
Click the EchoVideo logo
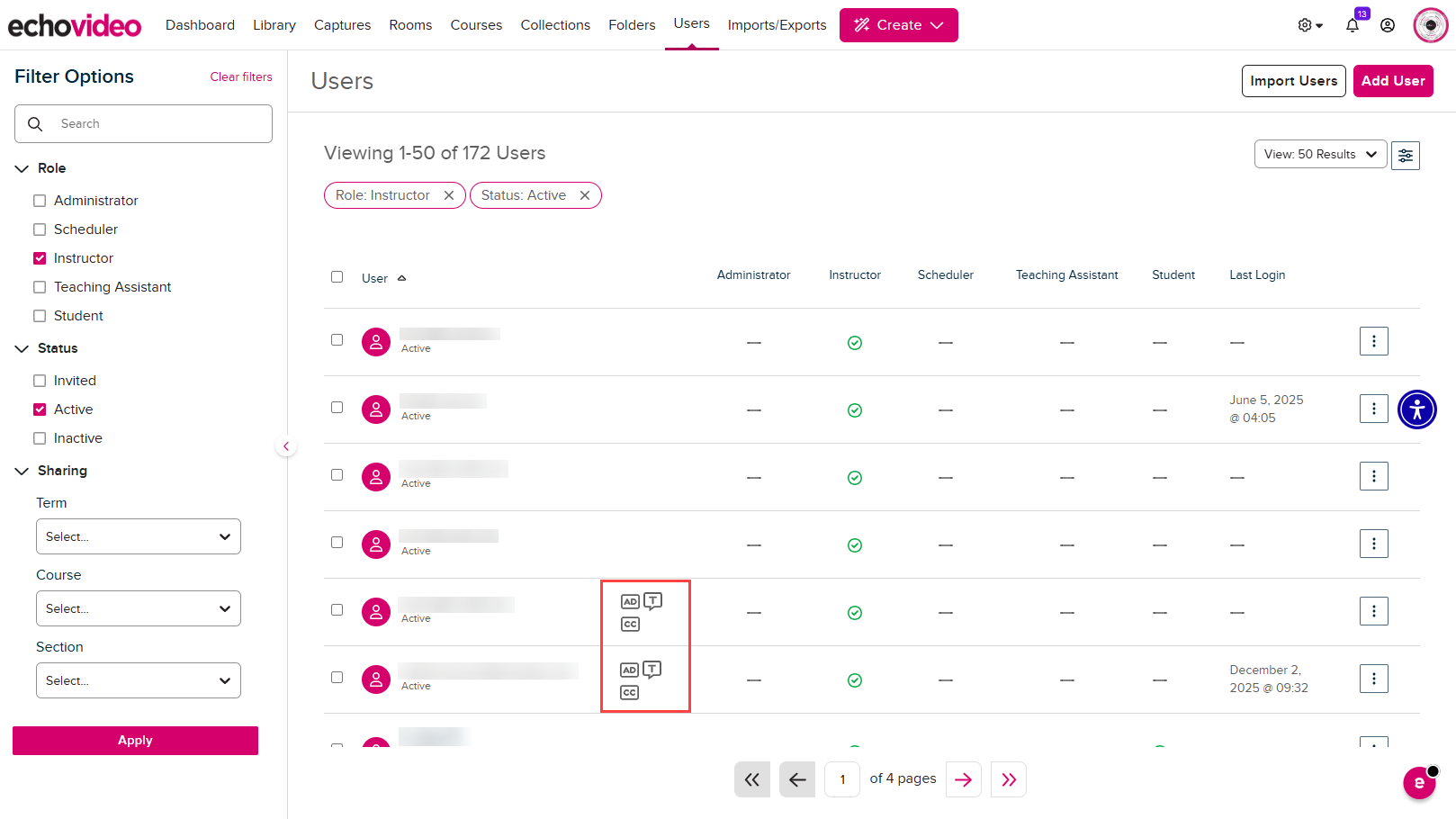(x=75, y=24)
